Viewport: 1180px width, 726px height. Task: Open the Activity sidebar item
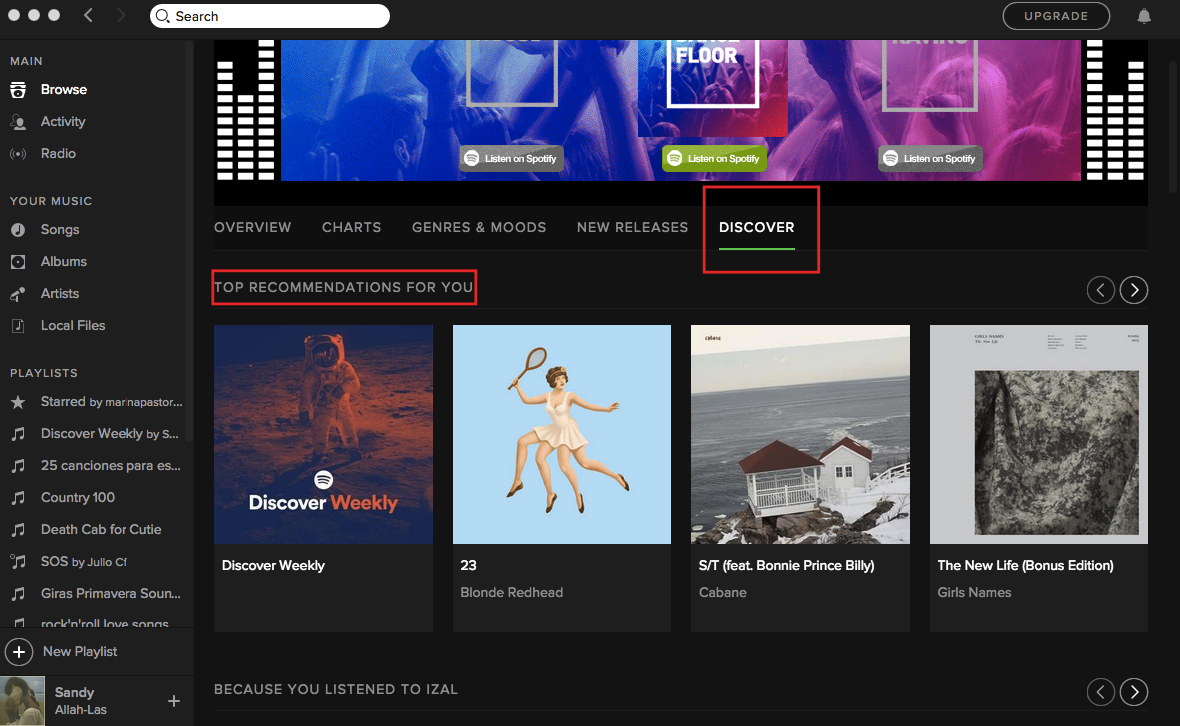62,122
